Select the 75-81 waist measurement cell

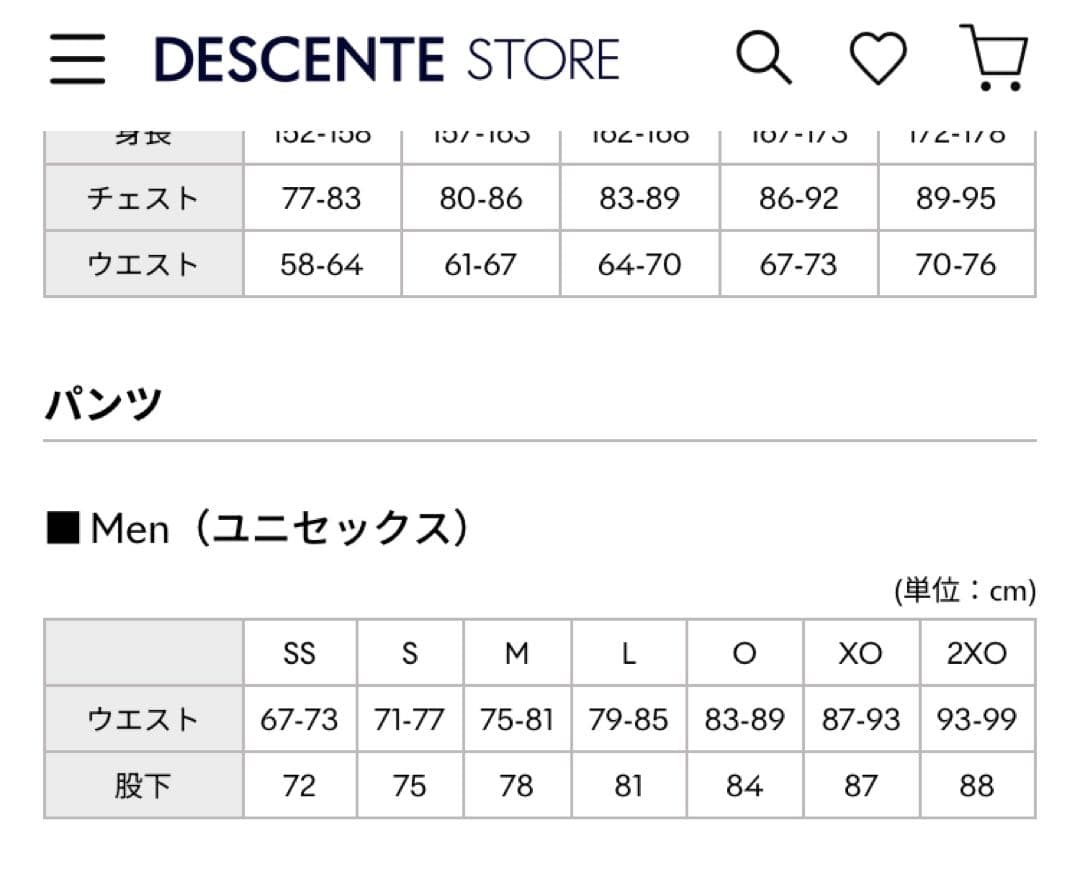pyautogui.click(x=515, y=719)
